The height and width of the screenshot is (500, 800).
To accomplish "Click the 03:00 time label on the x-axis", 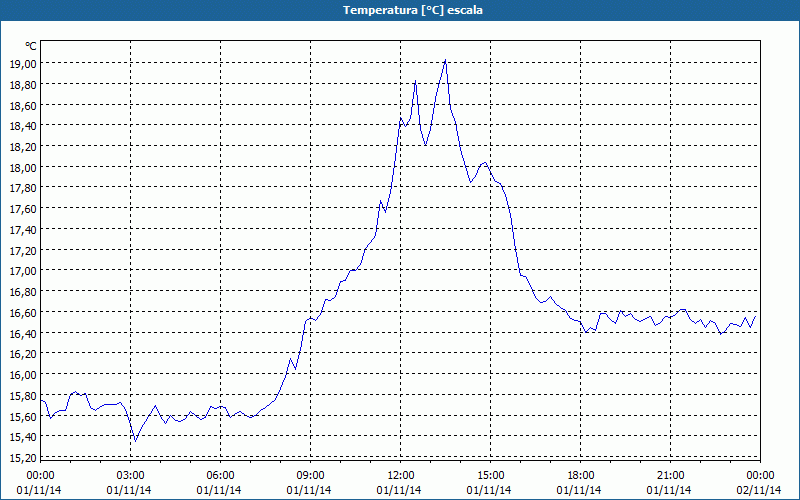I will [x=130, y=476].
